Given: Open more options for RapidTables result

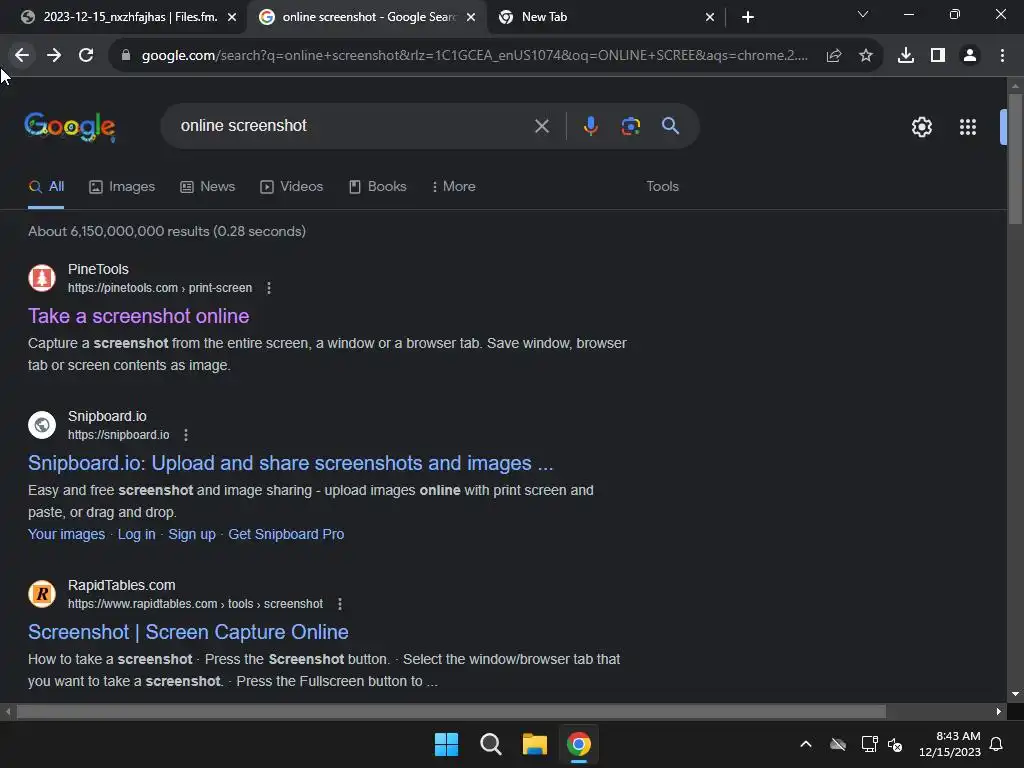Looking at the screenshot, I should pos(340,604).
